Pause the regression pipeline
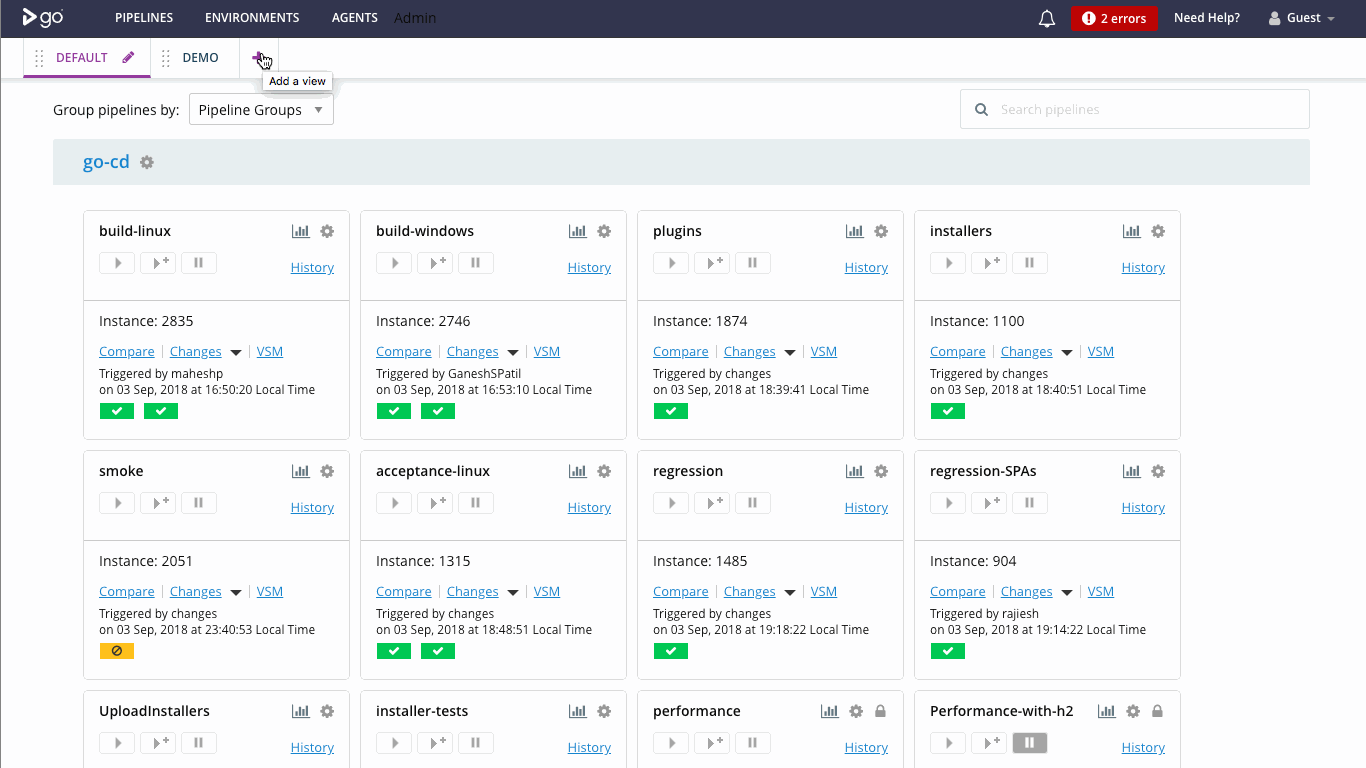 click(x=753, y=503)
